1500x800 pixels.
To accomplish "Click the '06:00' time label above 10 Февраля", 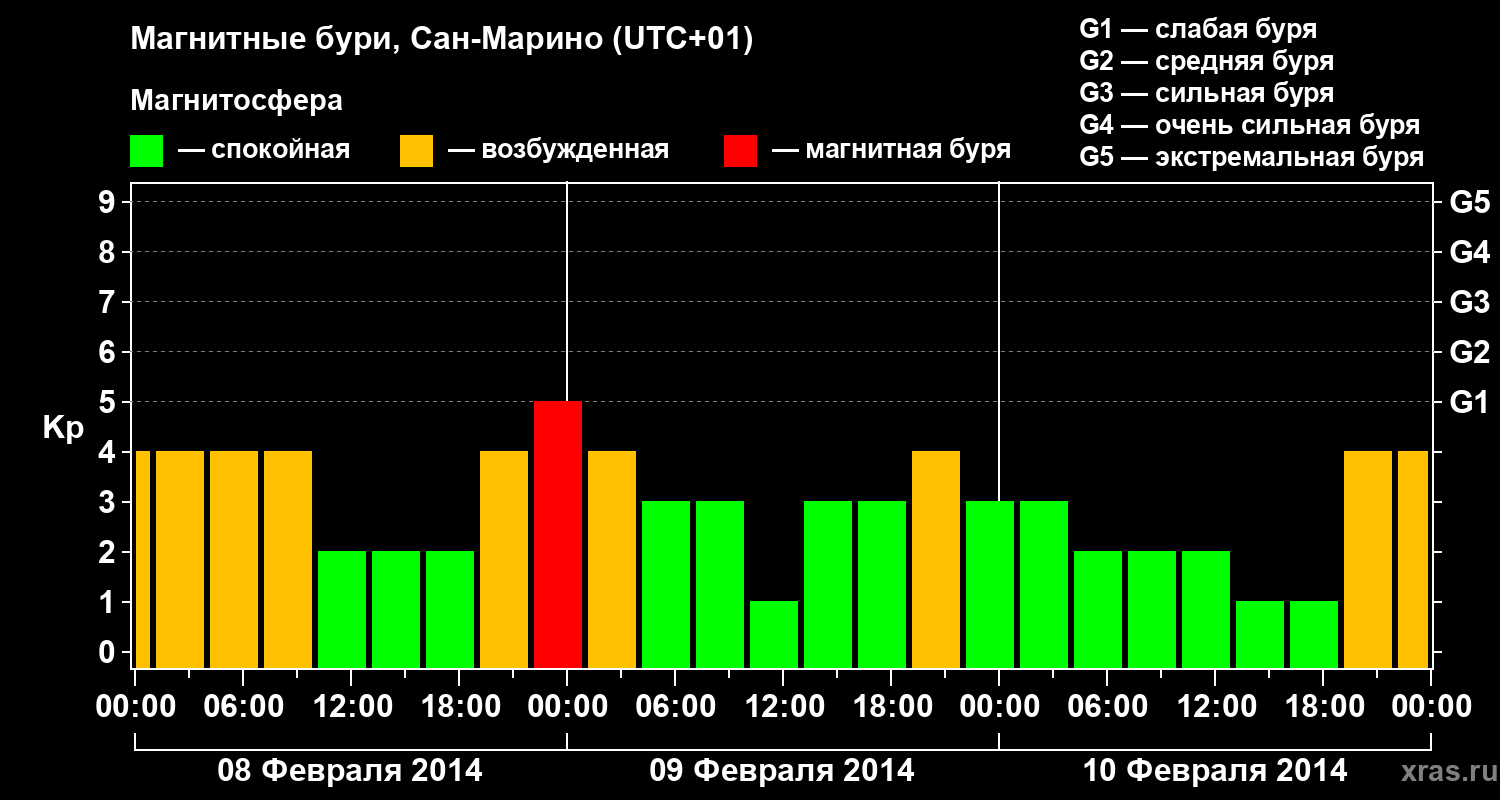I will (x=1107, y=706).
